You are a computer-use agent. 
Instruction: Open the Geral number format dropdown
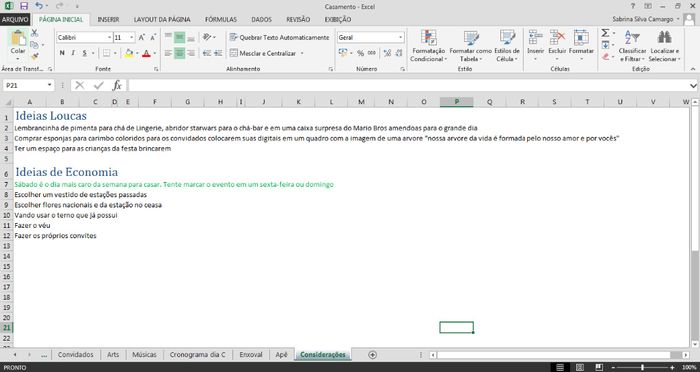400,38
